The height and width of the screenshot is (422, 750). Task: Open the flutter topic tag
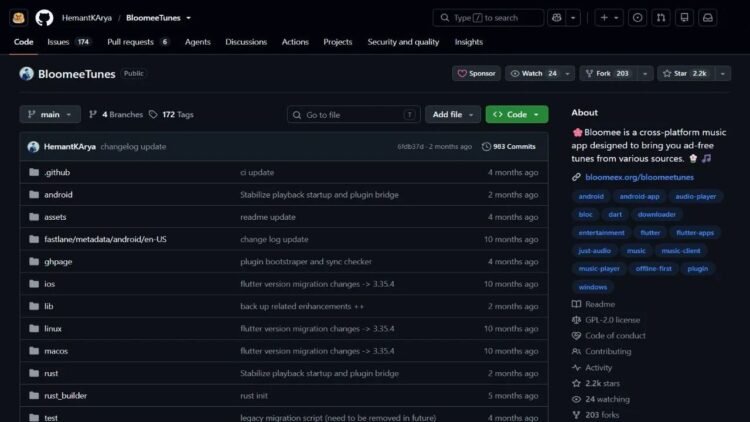pyautogui.click(x=650, y=233)
